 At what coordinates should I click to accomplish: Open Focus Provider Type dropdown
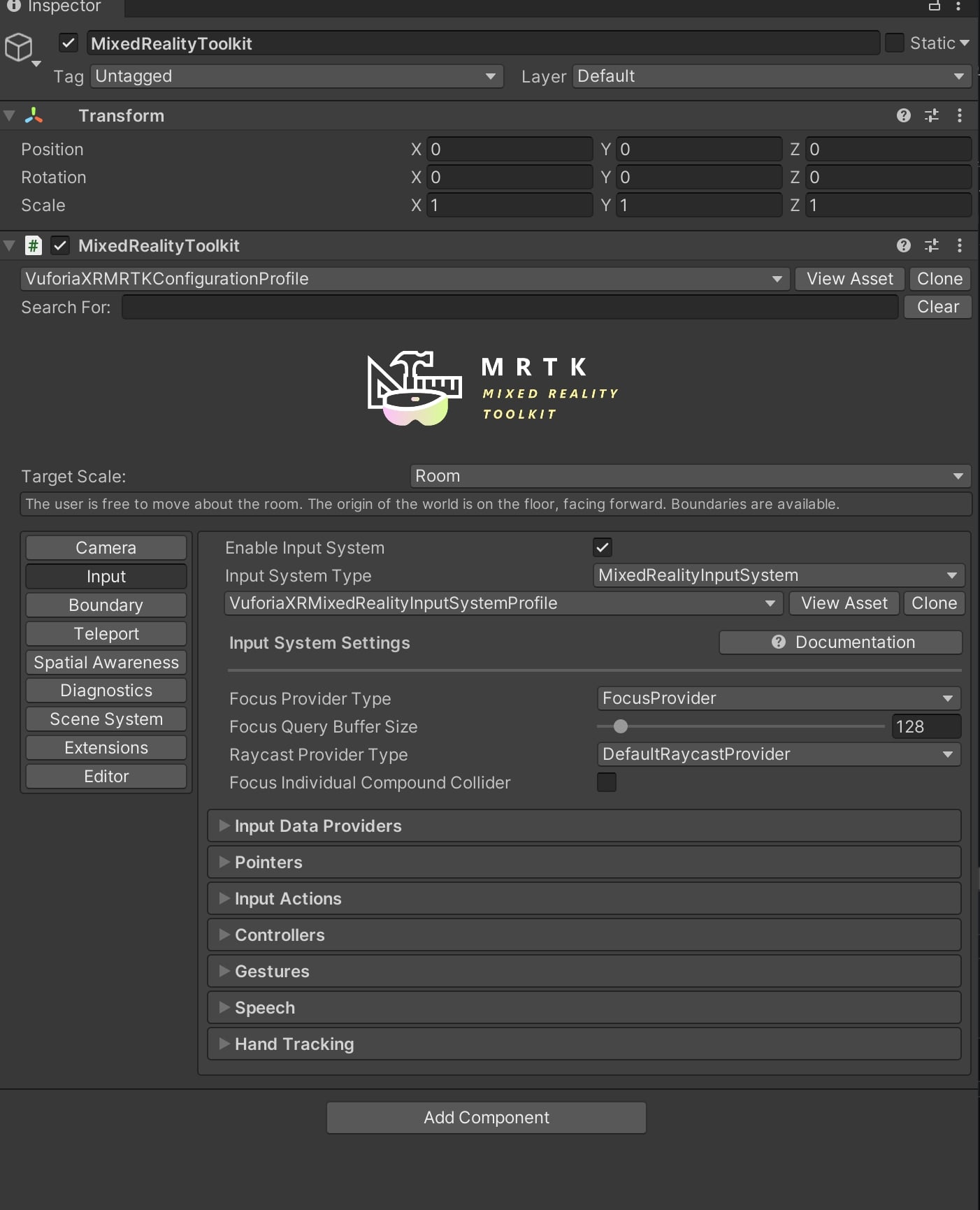(779, 698)
